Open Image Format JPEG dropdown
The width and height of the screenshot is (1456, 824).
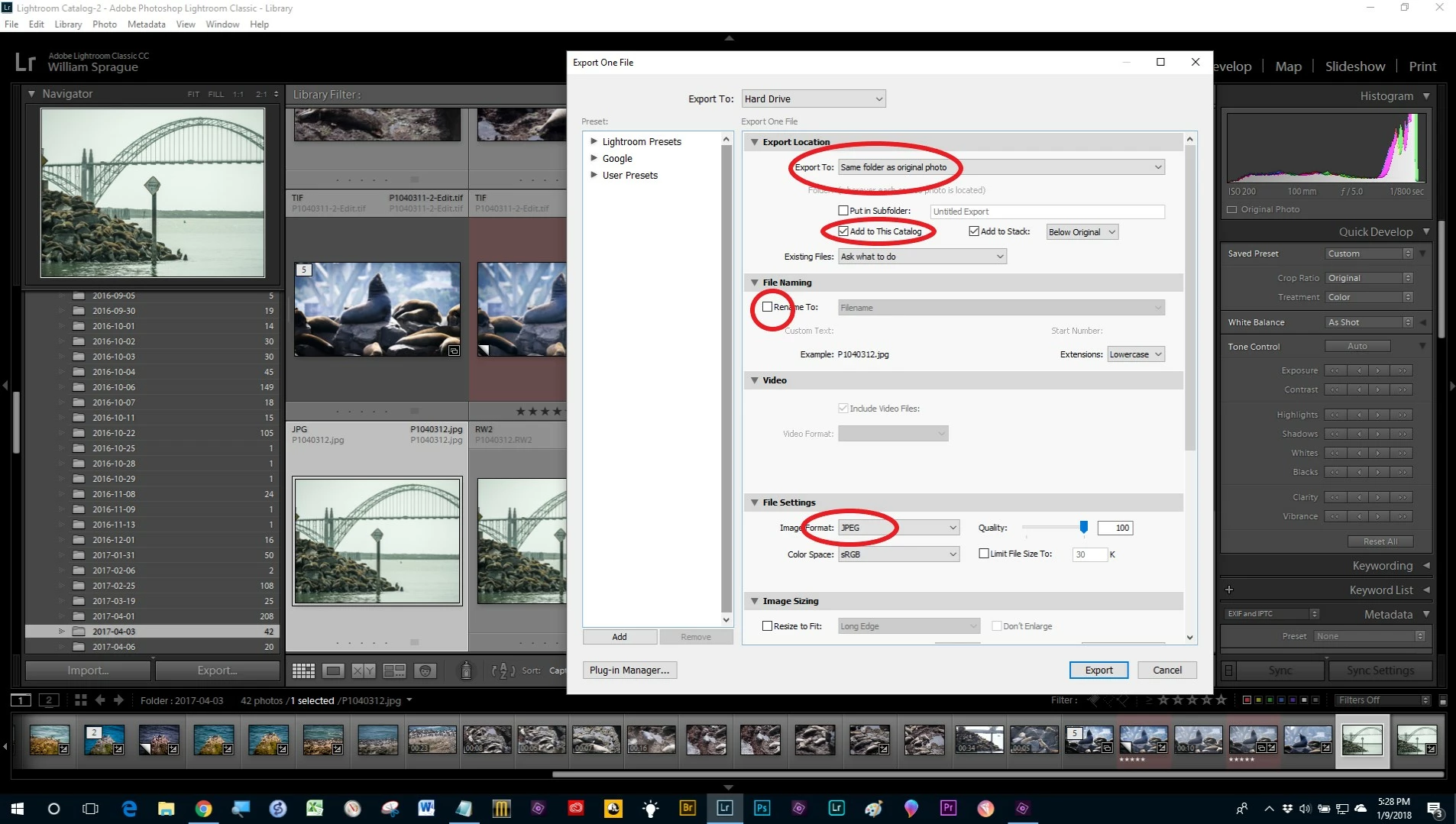coord(898,528)
